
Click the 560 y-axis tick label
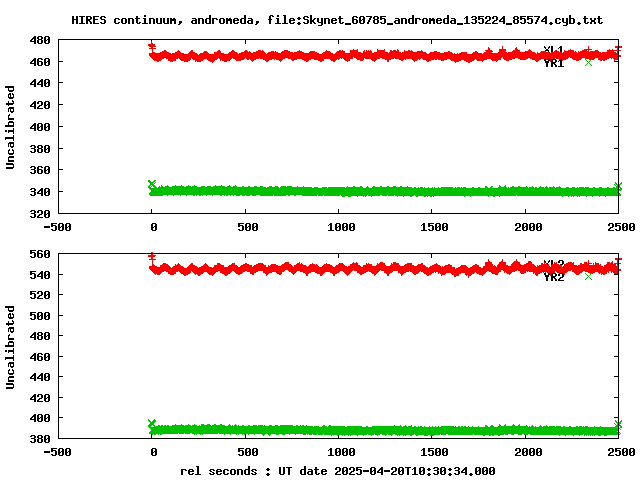(x=40, y=254)
